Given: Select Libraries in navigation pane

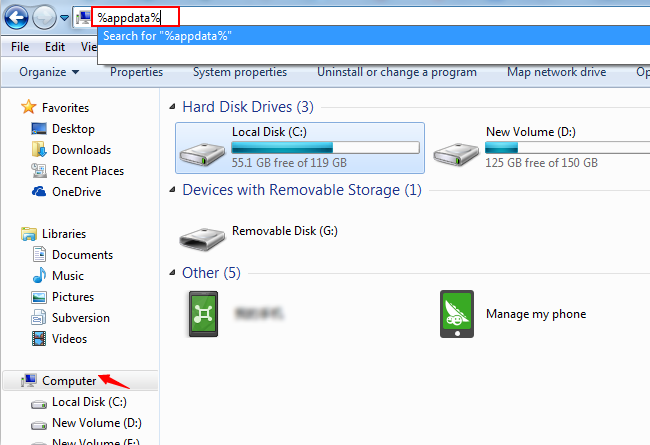Looking at the screenshot, I should pyautogui.click(x=64, y=234).
